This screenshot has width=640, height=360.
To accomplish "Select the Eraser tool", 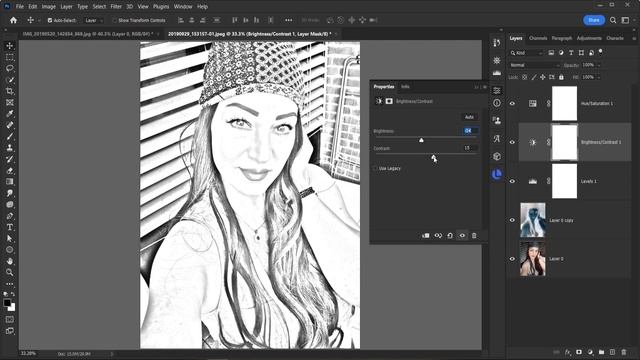I will click(10, 171).
